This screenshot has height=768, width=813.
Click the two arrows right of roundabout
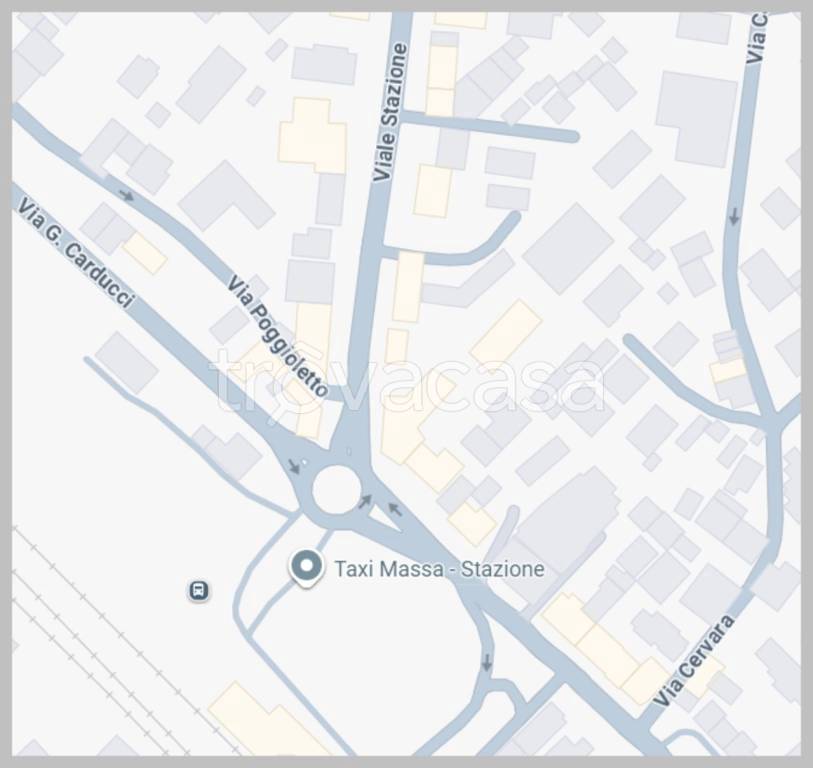pos(380,505)
